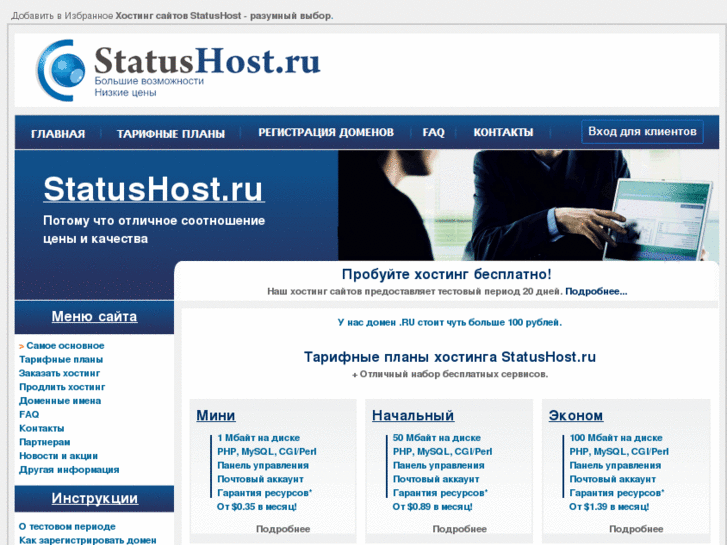This screenshot has height=545, width=727.
Task: Click Подробнее under the Мини plan
Action: [x=283, y=529]
